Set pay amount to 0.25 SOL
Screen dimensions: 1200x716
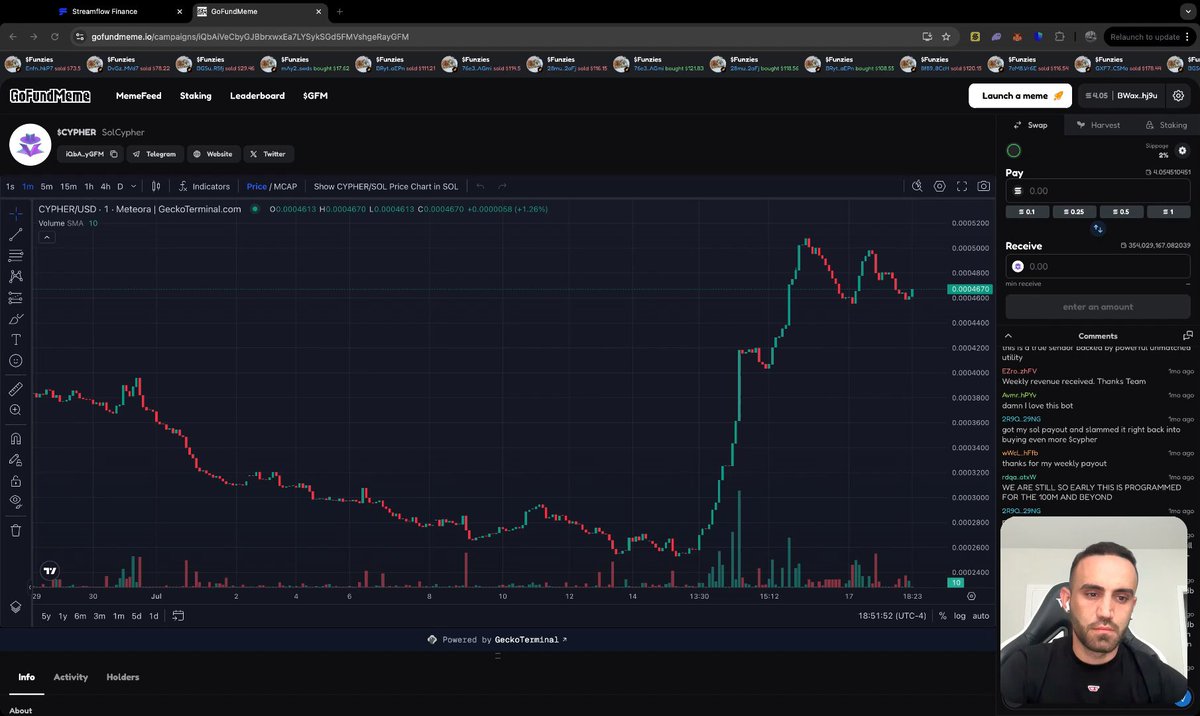click(x=1073, y=212)
